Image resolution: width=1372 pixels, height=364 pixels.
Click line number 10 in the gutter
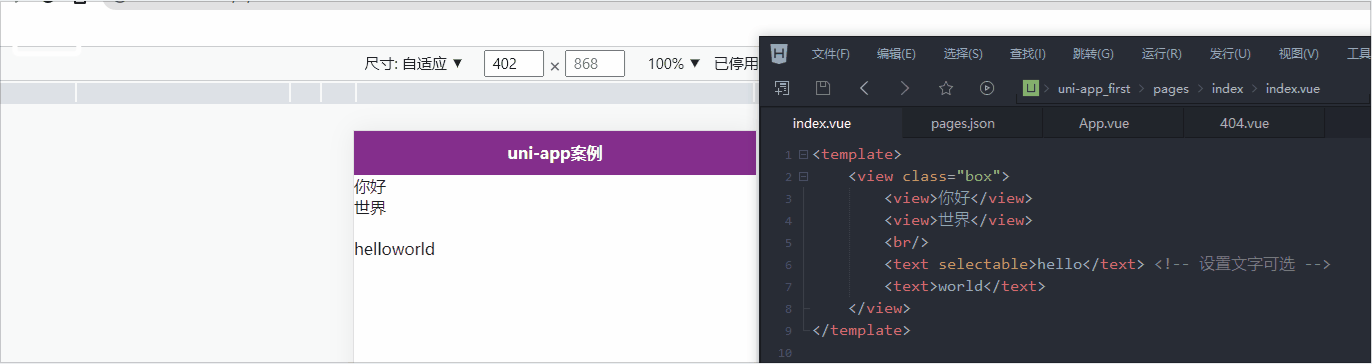[786, 353]
